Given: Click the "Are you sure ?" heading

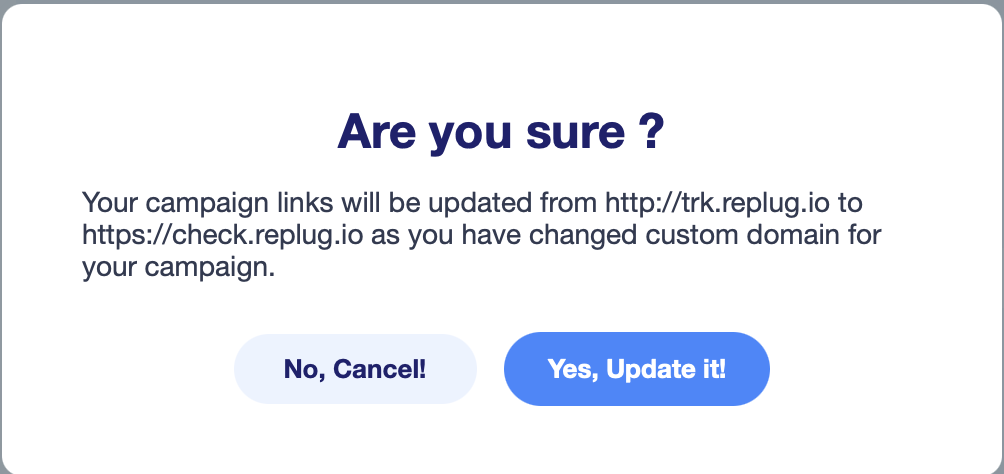Looking at the screenshot, I should (501, 131).
